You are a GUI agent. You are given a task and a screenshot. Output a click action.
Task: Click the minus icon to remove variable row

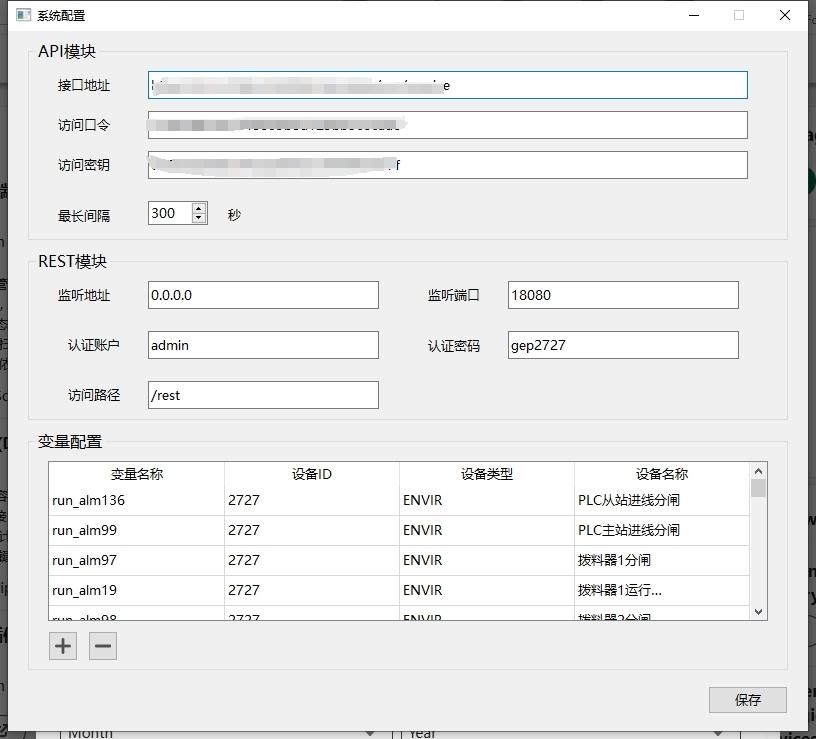coord(103,646)
